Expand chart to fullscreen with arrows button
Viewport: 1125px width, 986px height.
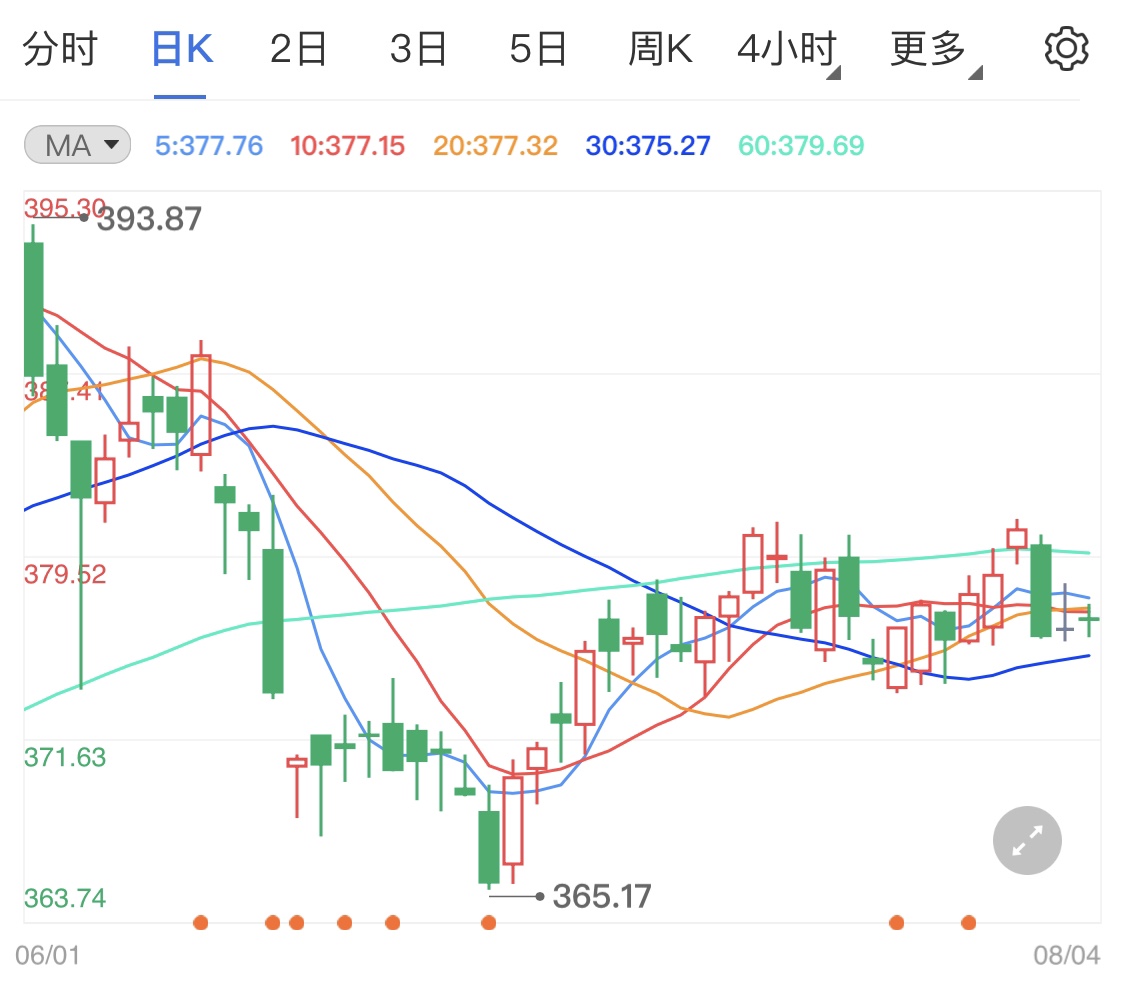(1027, 840)
